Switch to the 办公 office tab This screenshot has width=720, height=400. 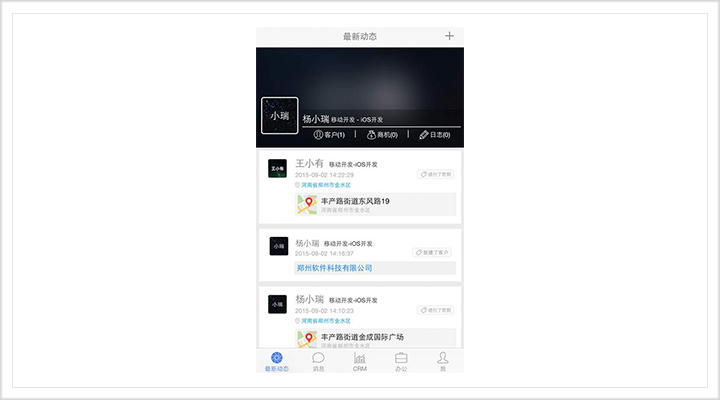[x=401, y=361]
